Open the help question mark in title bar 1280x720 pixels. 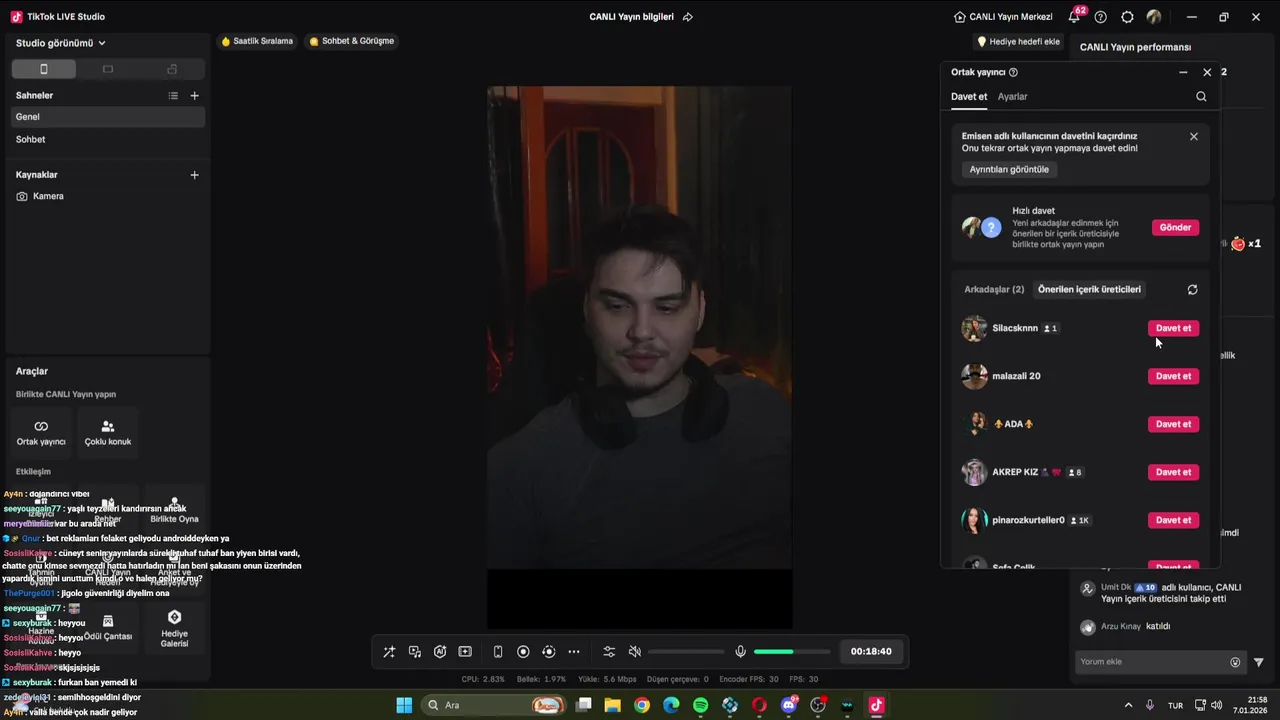point(1101,17)
